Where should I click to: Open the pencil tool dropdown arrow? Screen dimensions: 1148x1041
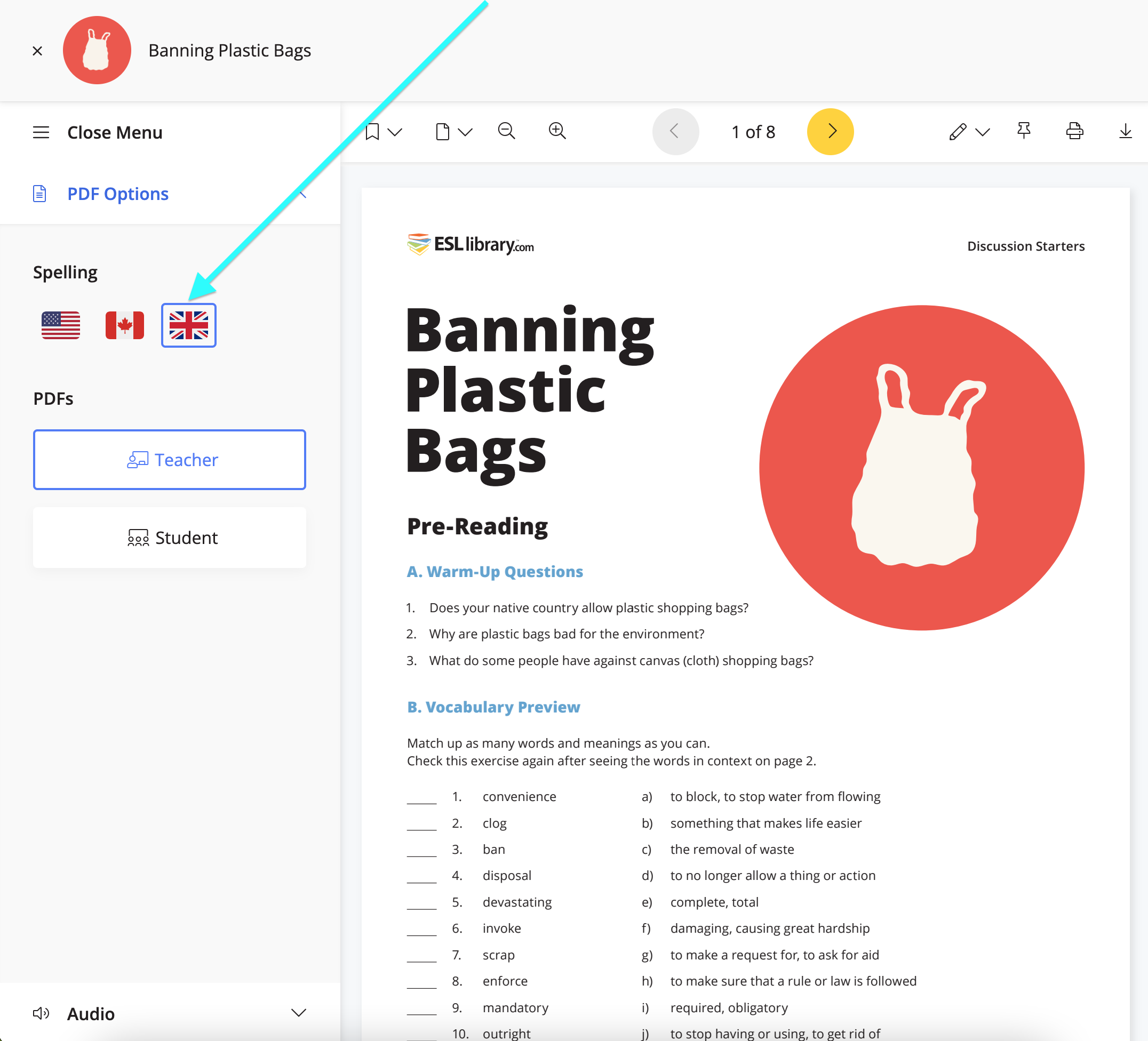pos(982,132)
